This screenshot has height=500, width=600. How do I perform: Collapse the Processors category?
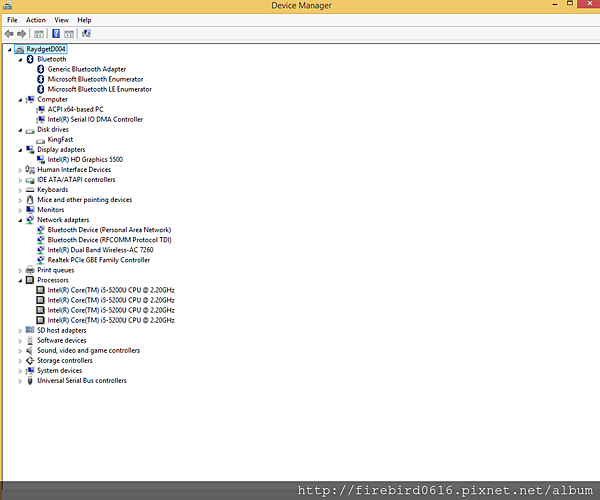[20, 281]
